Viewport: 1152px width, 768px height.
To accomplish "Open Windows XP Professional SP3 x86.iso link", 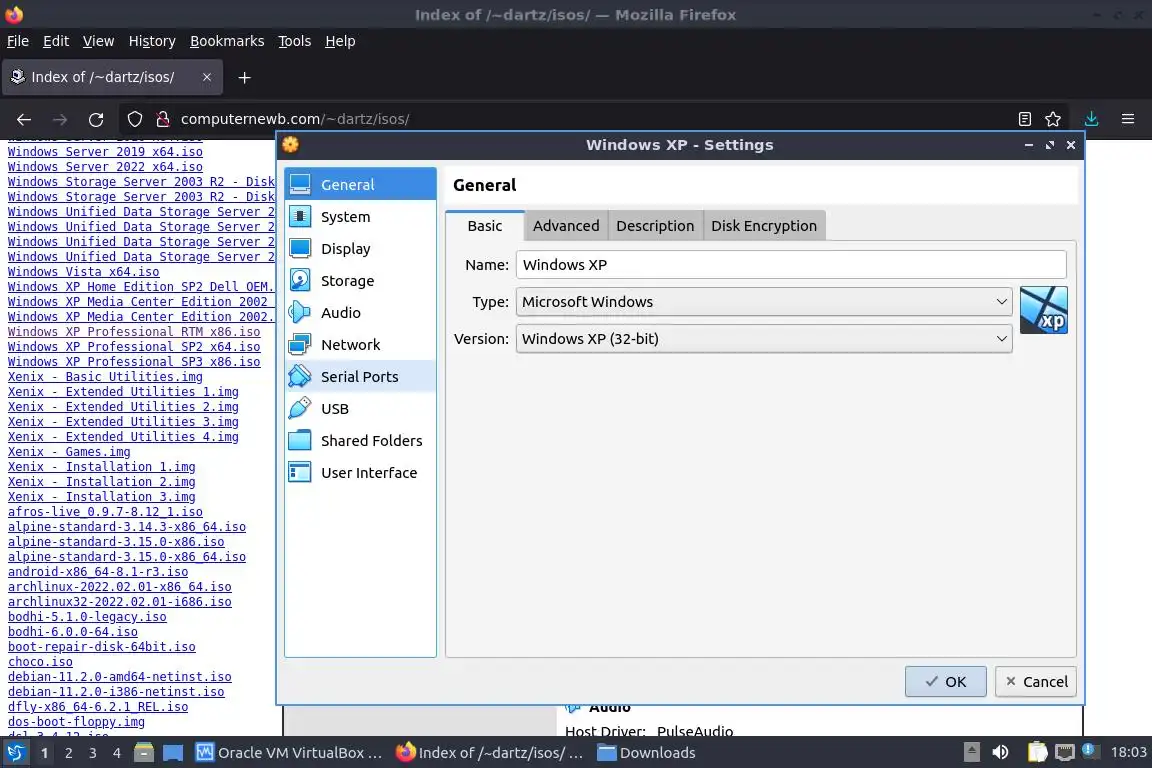I will [x=134, y=362].
